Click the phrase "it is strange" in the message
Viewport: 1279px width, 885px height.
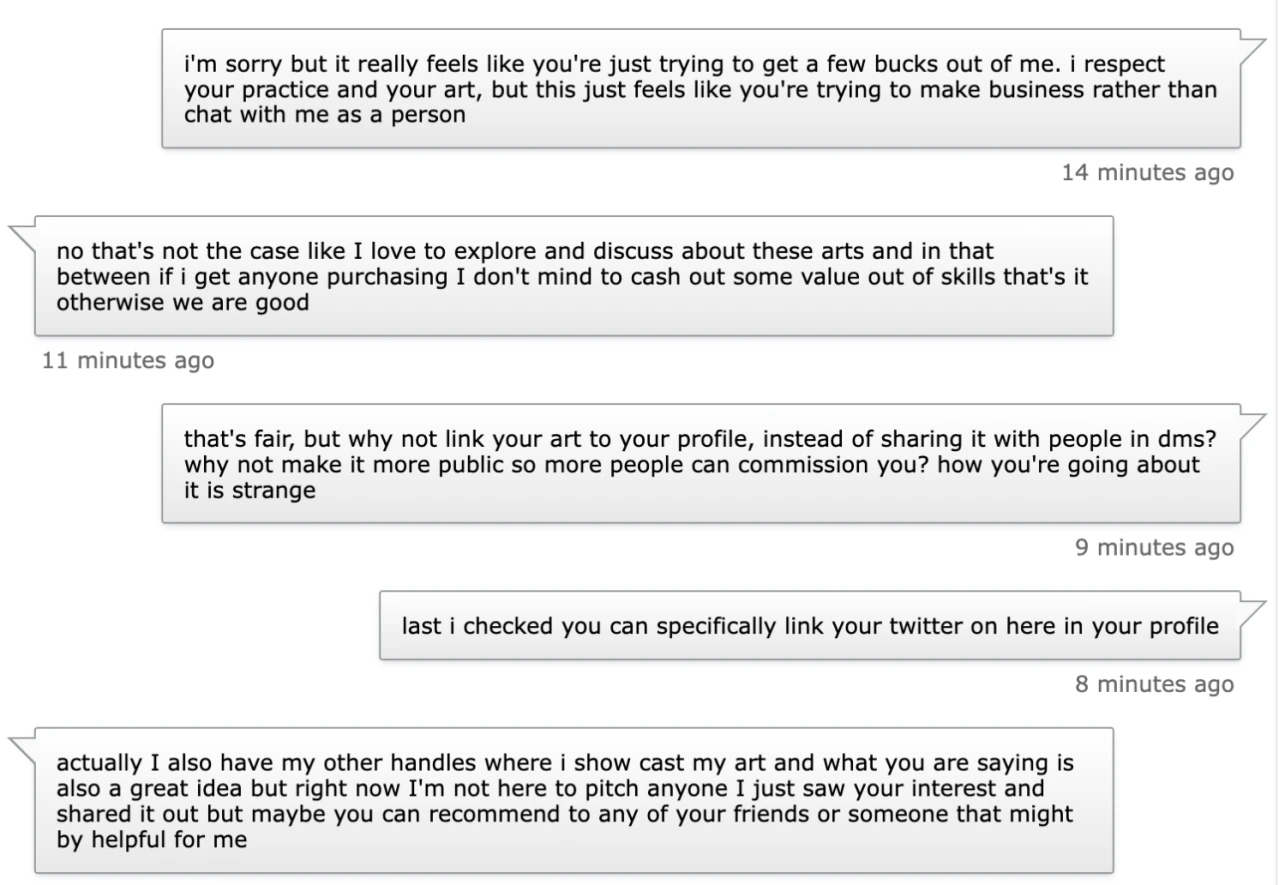pos(250,491)
